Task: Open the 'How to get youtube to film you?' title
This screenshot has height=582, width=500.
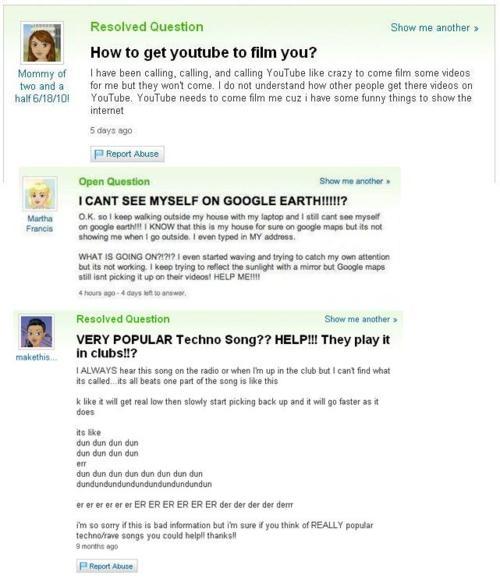Action: point(203,52)
